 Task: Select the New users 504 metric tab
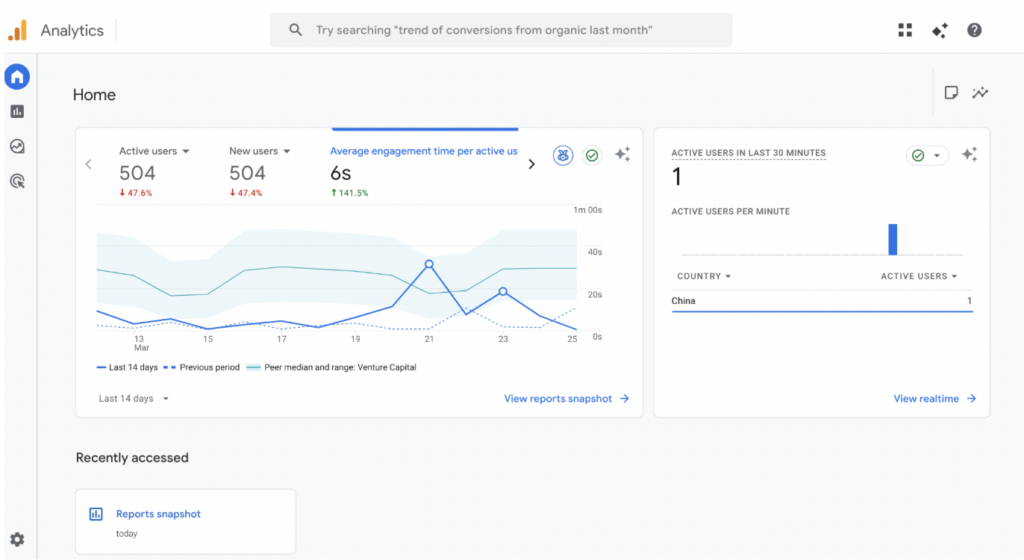coord(259,171)
